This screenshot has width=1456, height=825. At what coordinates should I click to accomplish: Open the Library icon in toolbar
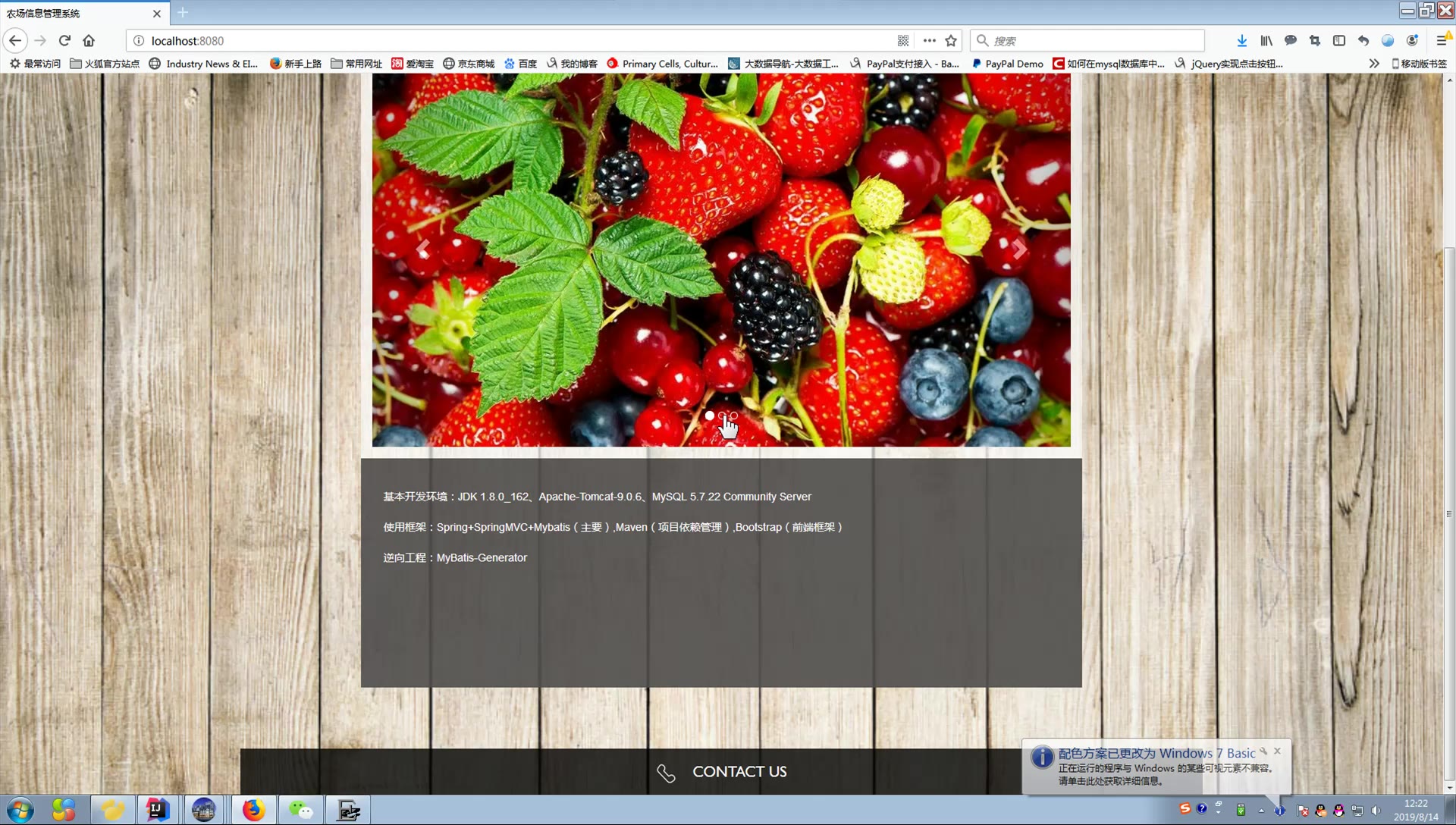click(x=1266, y=41)
